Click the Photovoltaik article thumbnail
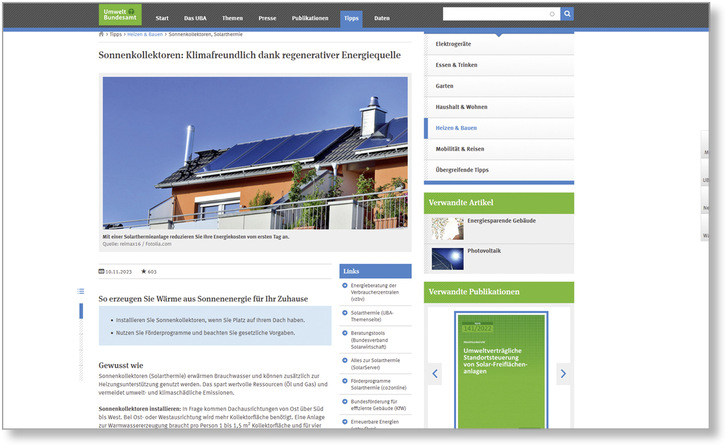This screenshot has width=728, height=447. click(447, 258)
